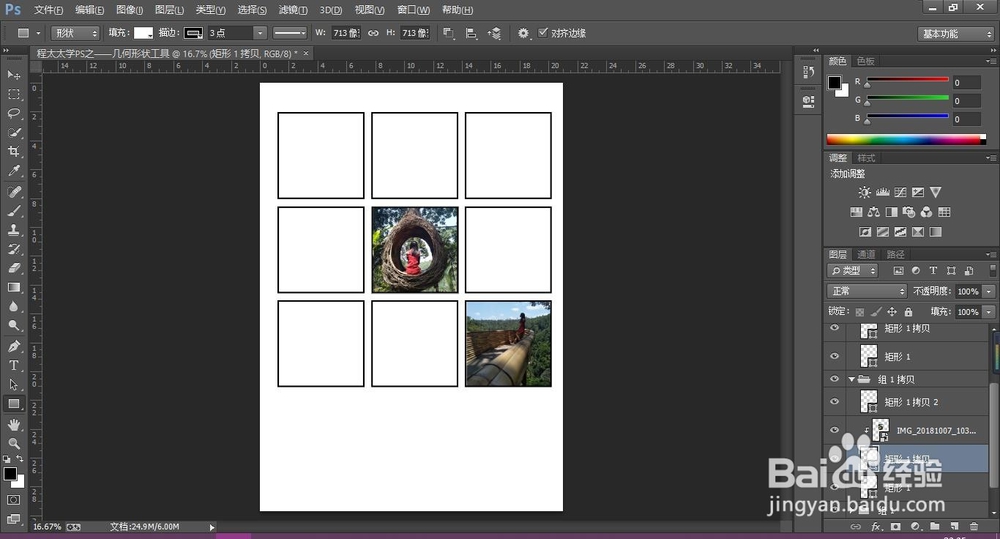Toggle Quick Mask mode icon
Viewport: 1000px width, 539px height.
click(13, 500)
